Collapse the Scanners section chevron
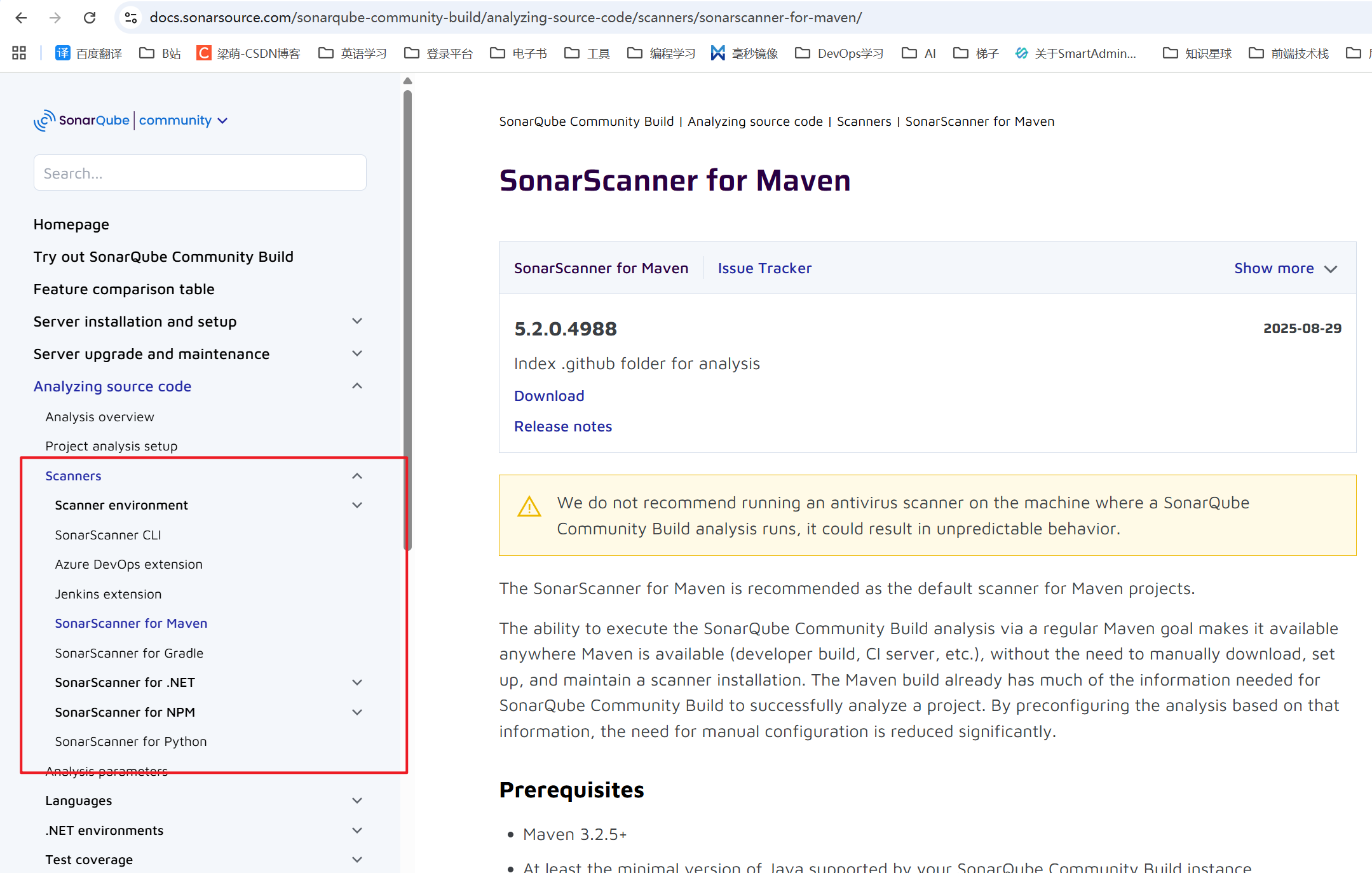This screenshot has width=1372, height=873. coord(357,476)
